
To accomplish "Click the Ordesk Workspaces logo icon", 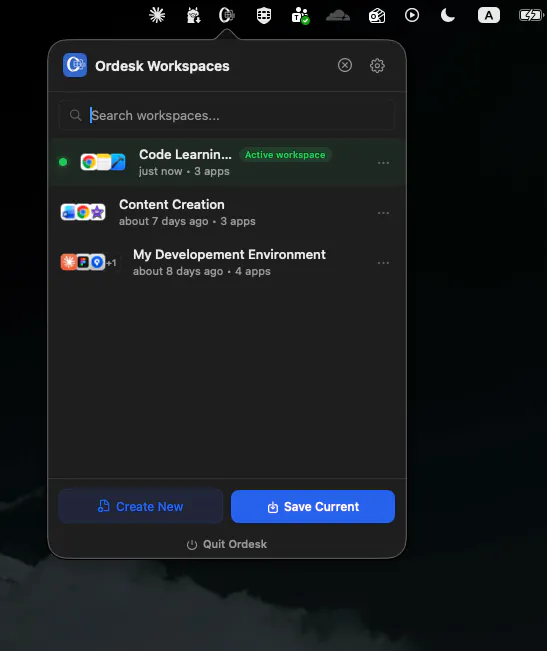I will [75, 65].
